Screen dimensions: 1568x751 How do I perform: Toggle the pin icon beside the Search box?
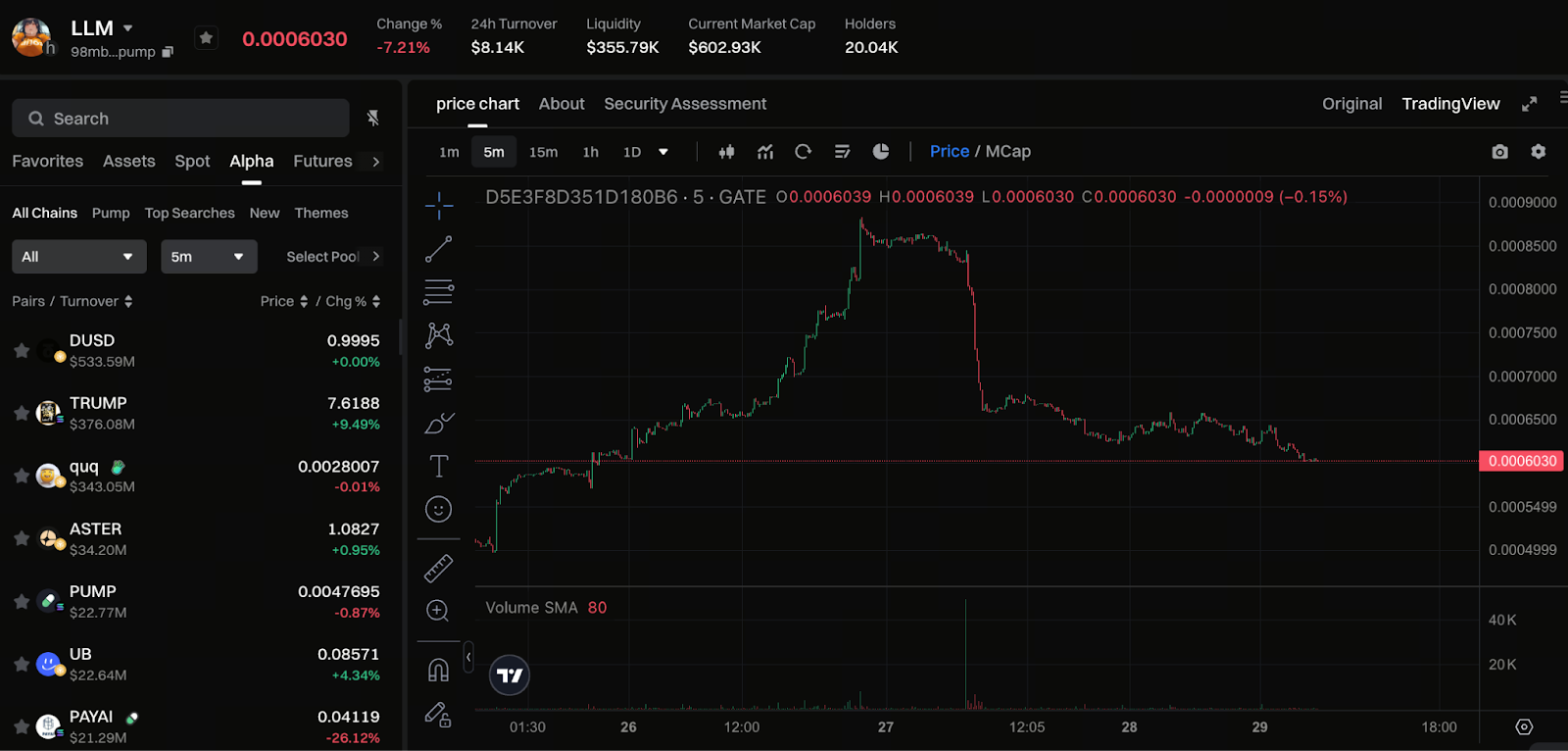[x=373, y=118]
